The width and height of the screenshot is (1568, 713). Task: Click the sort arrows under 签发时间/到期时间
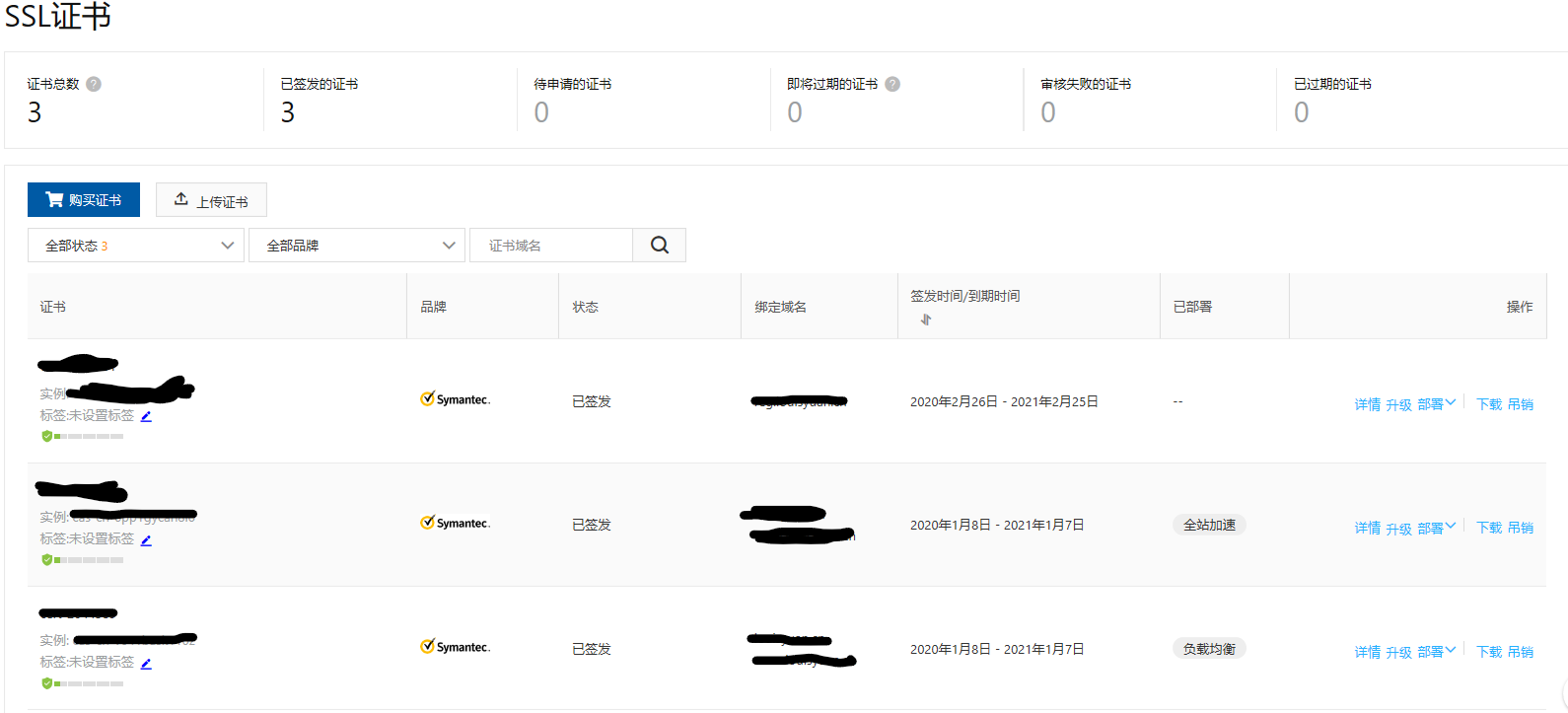pos(925,320)
